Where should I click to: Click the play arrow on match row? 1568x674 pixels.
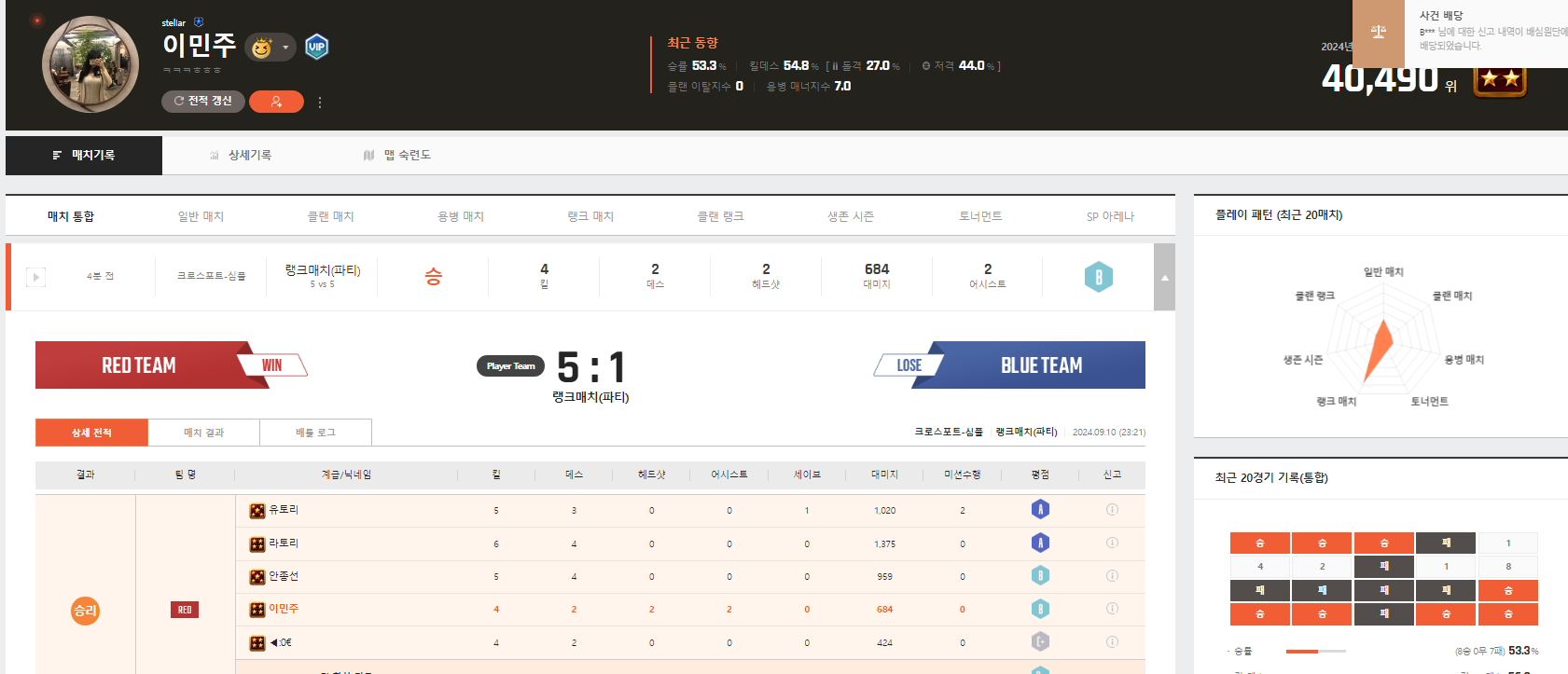[35, 277]
